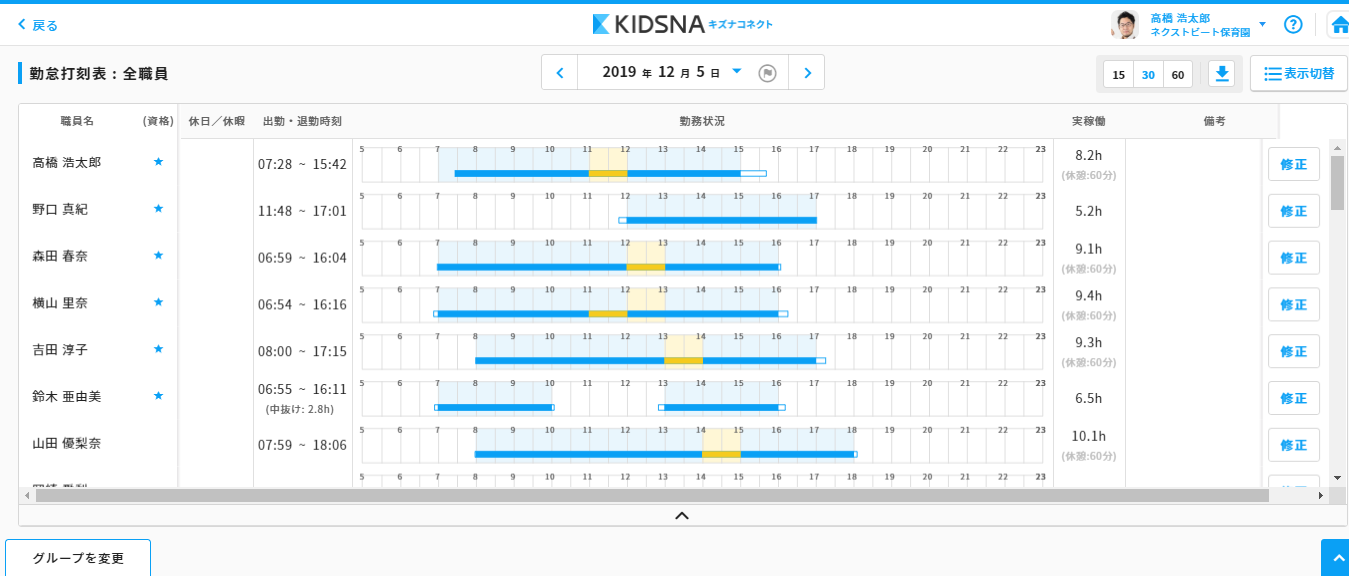This screenshot has height=576, width=1349.
Task: Click the user avatar photo in the header
Action: [x=1125, y=24]
